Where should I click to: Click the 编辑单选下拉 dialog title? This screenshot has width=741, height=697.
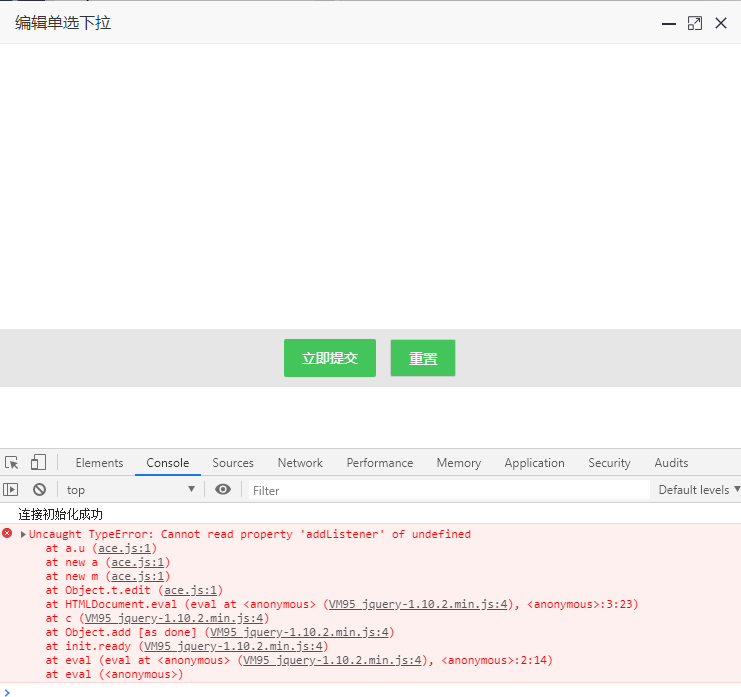(63, 23)
